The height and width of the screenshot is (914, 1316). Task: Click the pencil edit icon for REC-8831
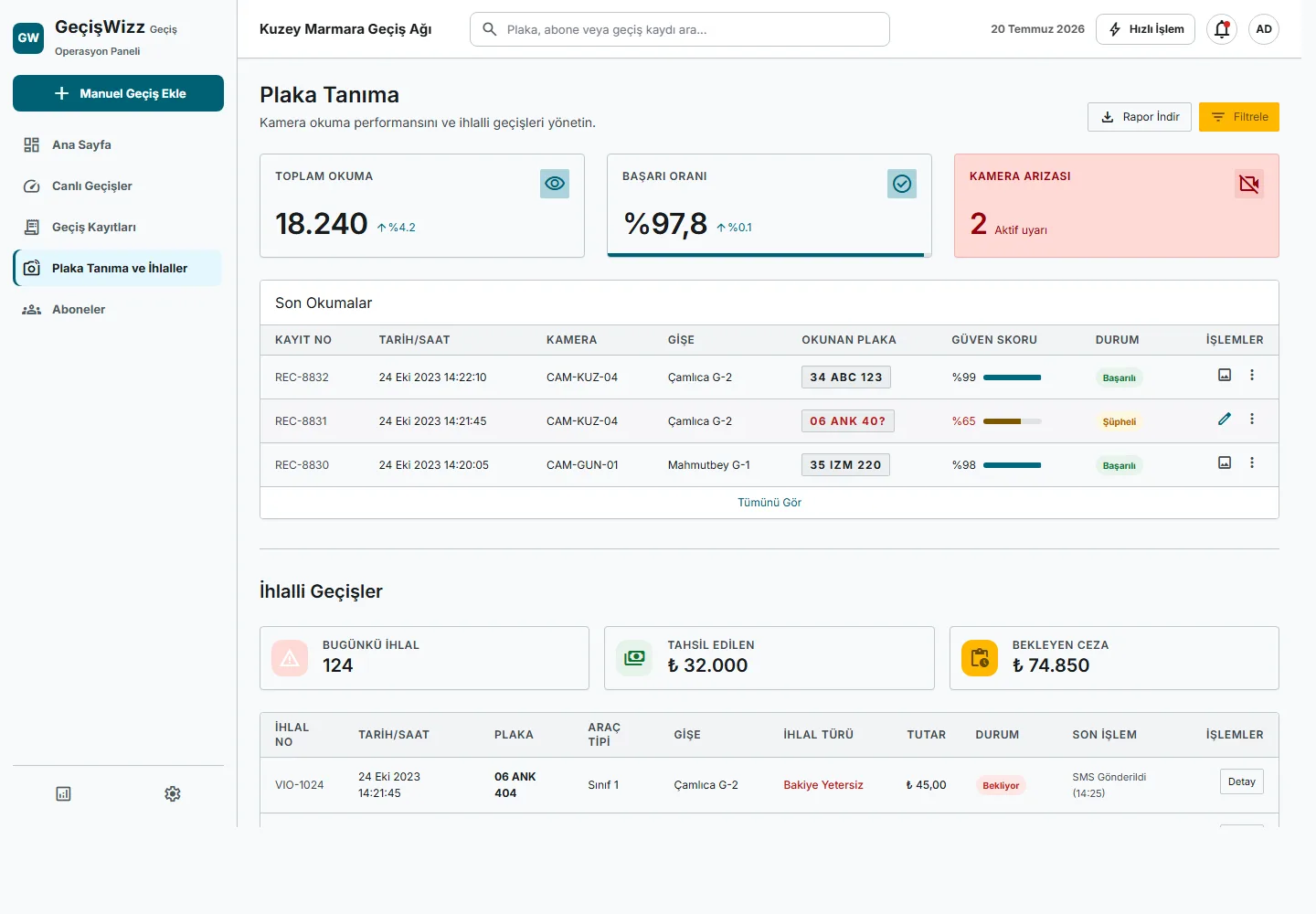coord(1225,419)
